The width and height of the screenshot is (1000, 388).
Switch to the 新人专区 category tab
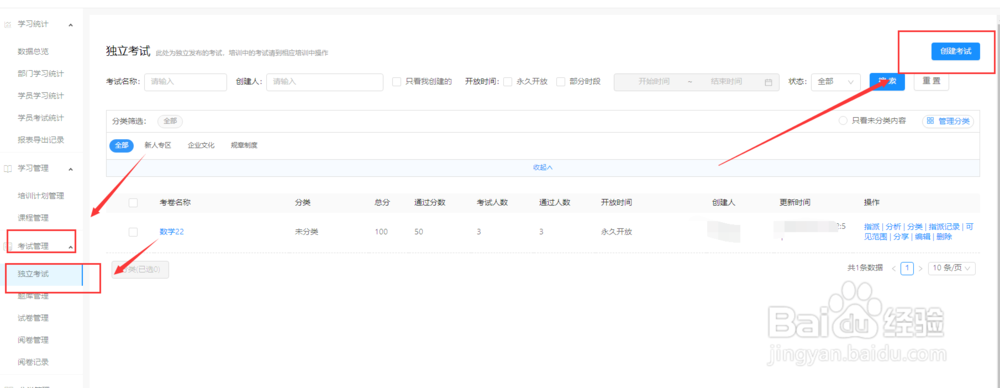(158, 146)
